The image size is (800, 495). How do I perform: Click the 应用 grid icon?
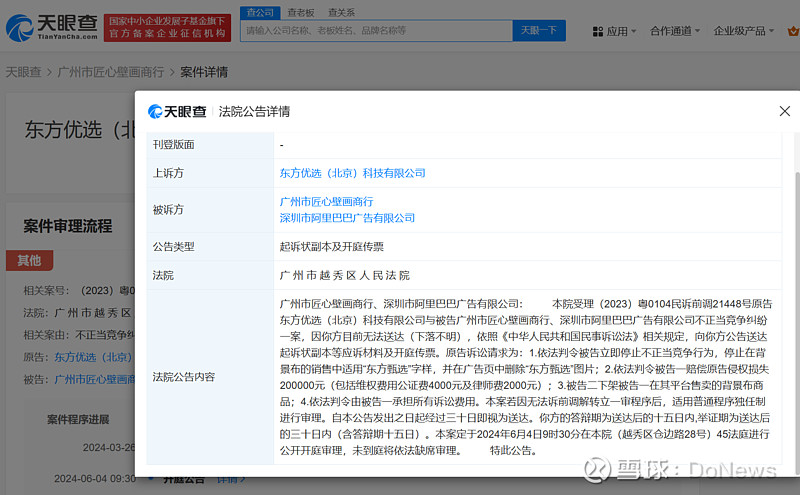click(x=598, y=32)
